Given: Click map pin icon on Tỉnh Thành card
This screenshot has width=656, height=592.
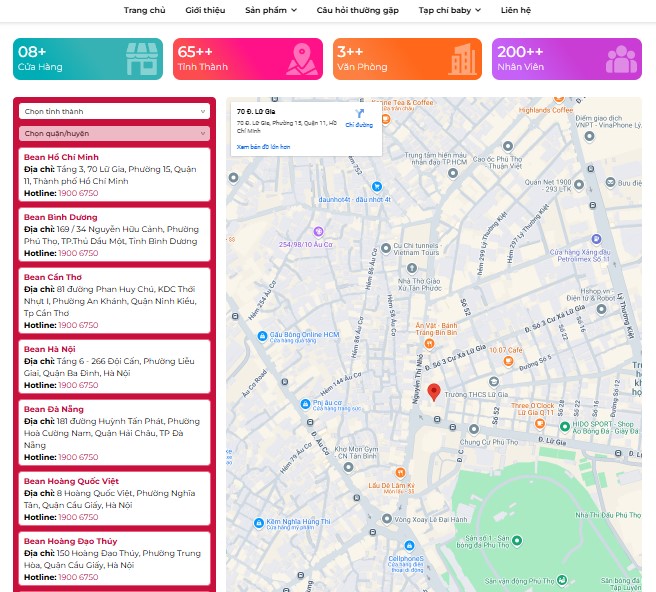Looking at the screenshot, I should coord(302,59).
